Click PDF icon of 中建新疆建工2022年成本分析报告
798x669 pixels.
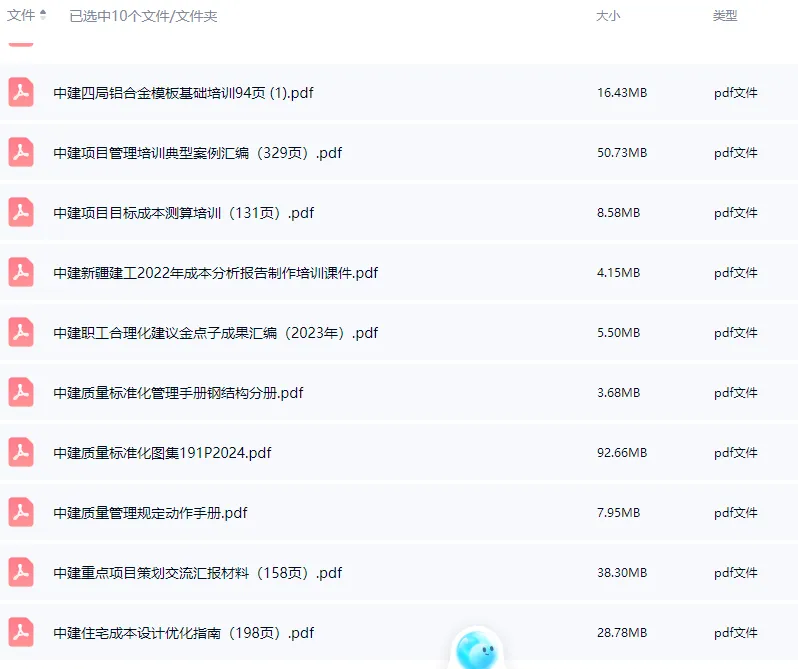(x=21, y=272)
